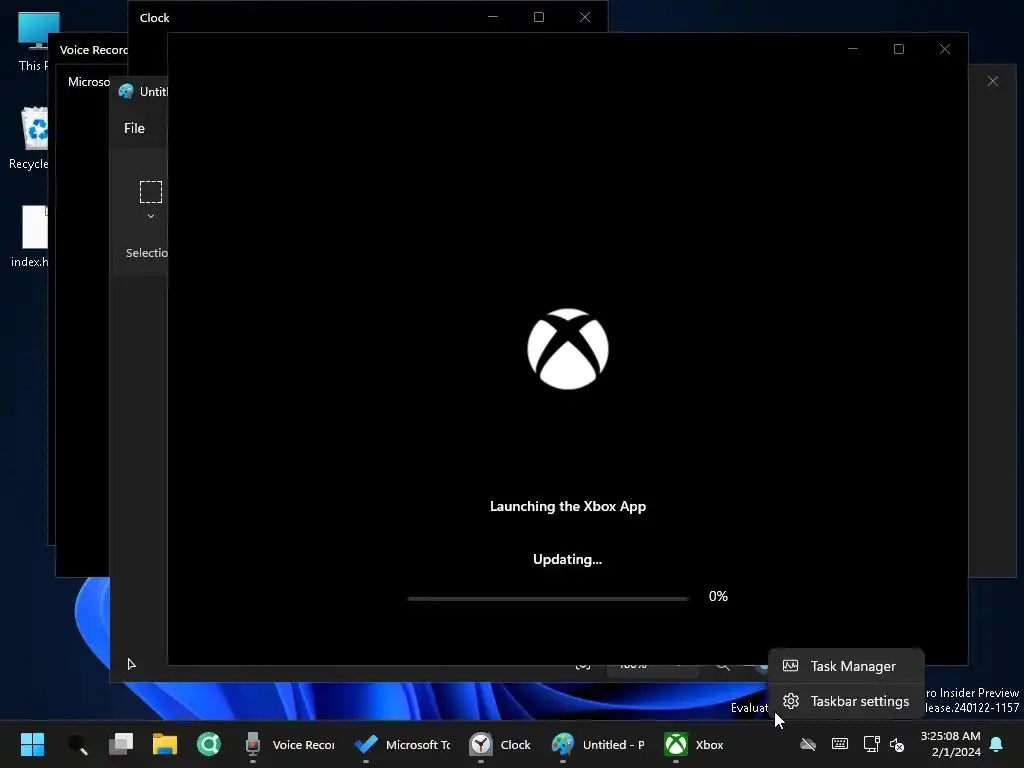Open the date and time flyout
The height and width of the screenshot is (768, 1024).
coord(950,744)
